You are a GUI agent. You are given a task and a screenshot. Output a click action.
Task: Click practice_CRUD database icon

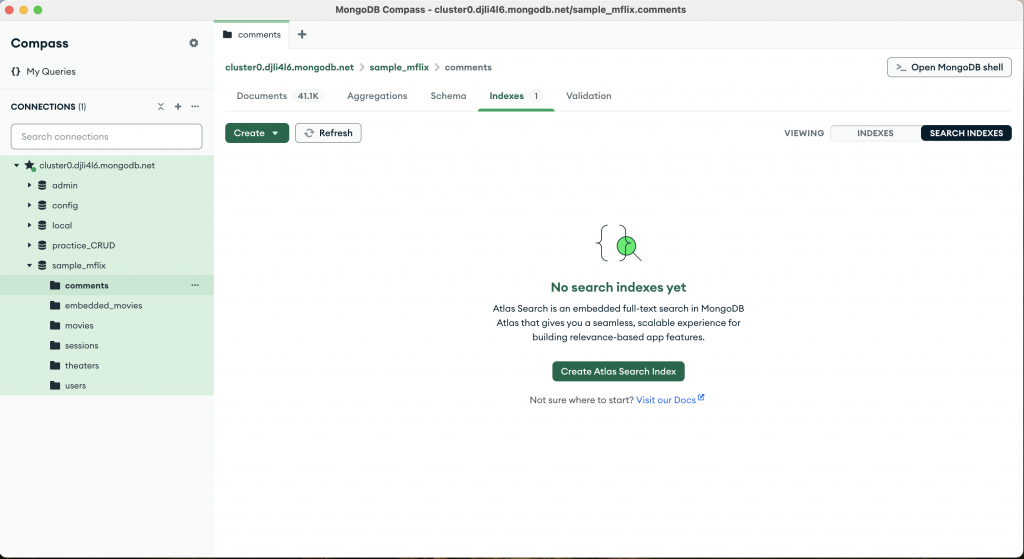[42, 246]
